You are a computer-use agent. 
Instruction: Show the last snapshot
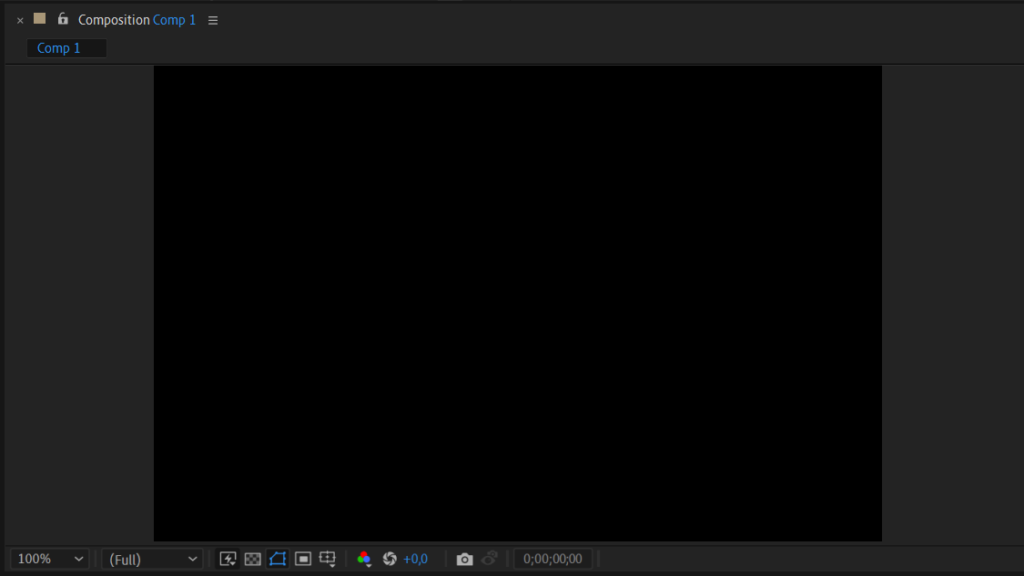point(489,559)
